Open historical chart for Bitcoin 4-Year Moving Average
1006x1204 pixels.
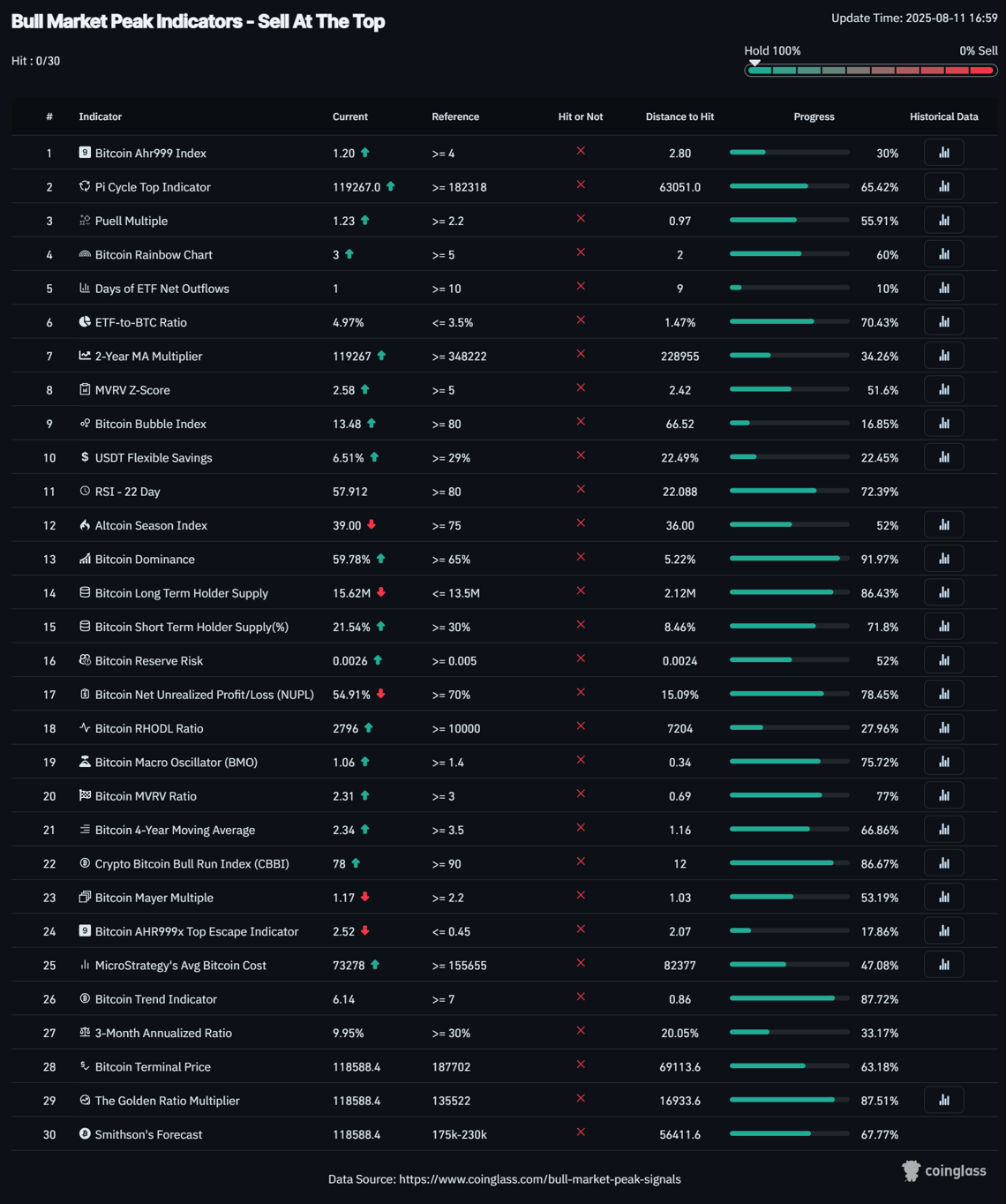[943, 830]
